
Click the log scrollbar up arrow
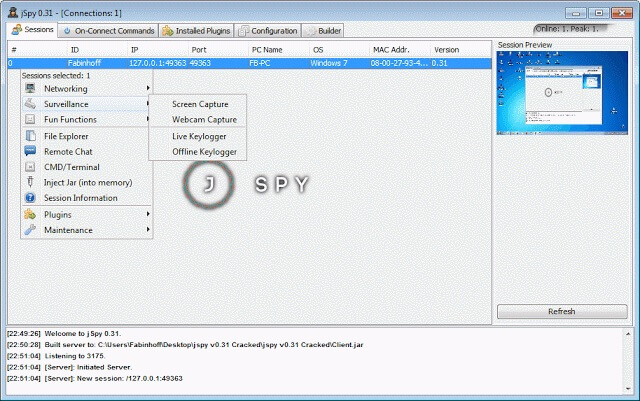pos(628,334)
